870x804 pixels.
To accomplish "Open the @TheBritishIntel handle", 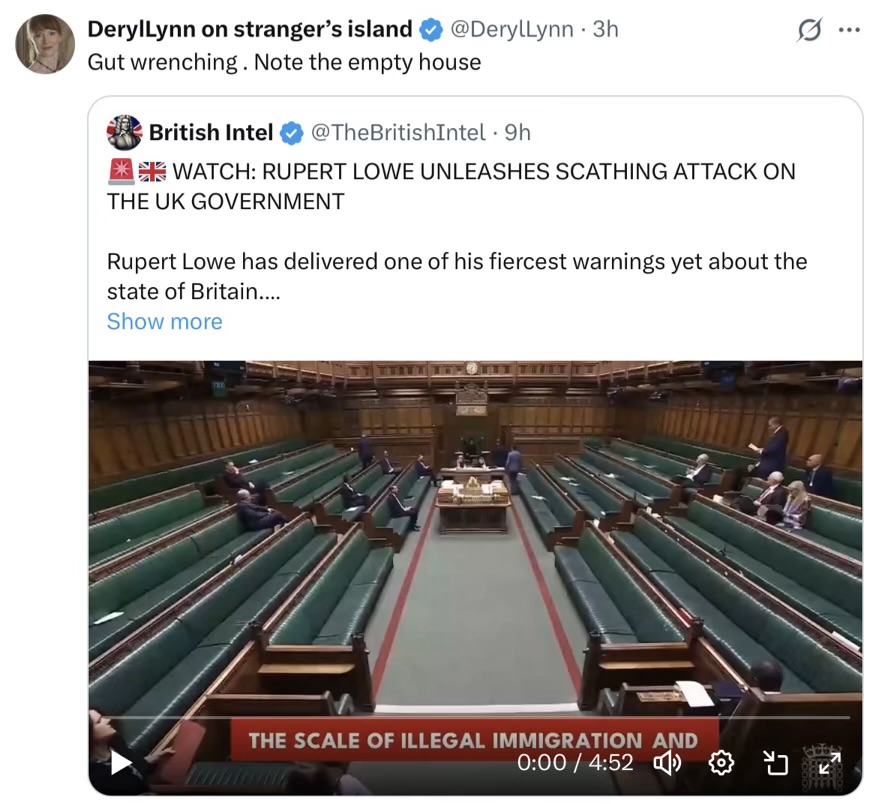I will (x=398, y=133).
